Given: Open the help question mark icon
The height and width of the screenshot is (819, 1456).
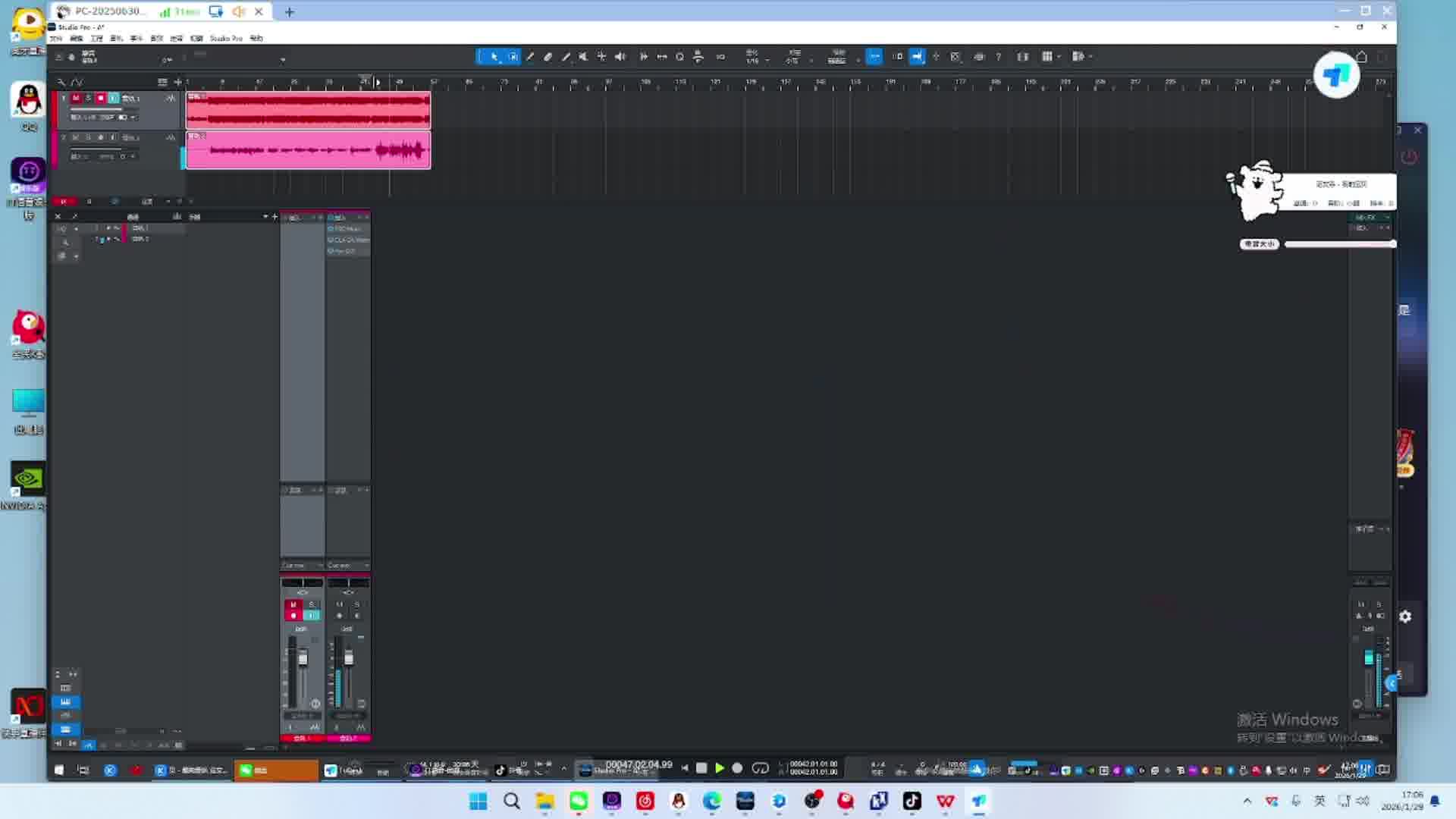Looking at the screenshot, I should click(999, 57).
